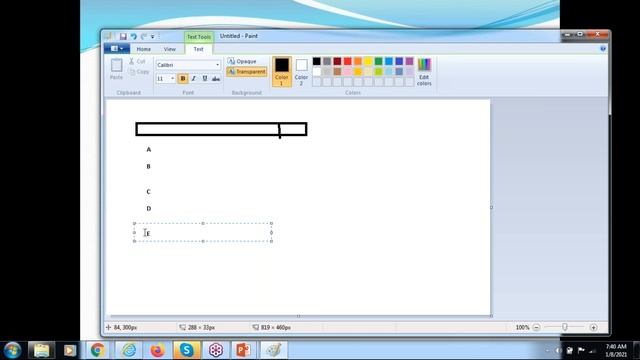Viewport: 640px width, 360px height.
Task: Pick the purple swatch in top row
Action: tap(409, 61)
